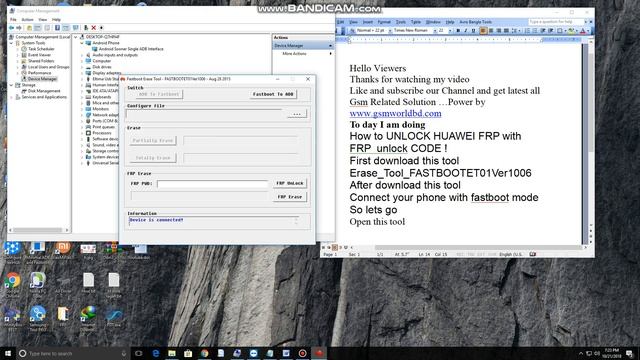Open View menu in Computer Management
Image resolution: width=640 pixels, height=360 pixels.
(42, 20)
